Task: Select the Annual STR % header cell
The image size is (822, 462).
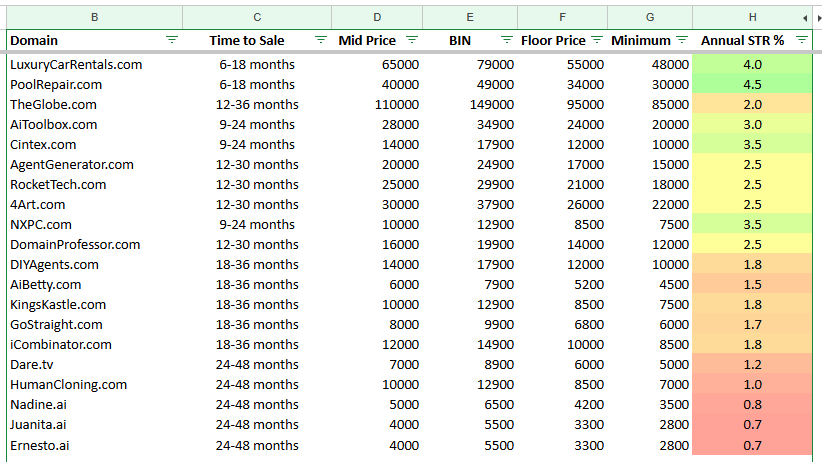Action: [x=752, y=40]
